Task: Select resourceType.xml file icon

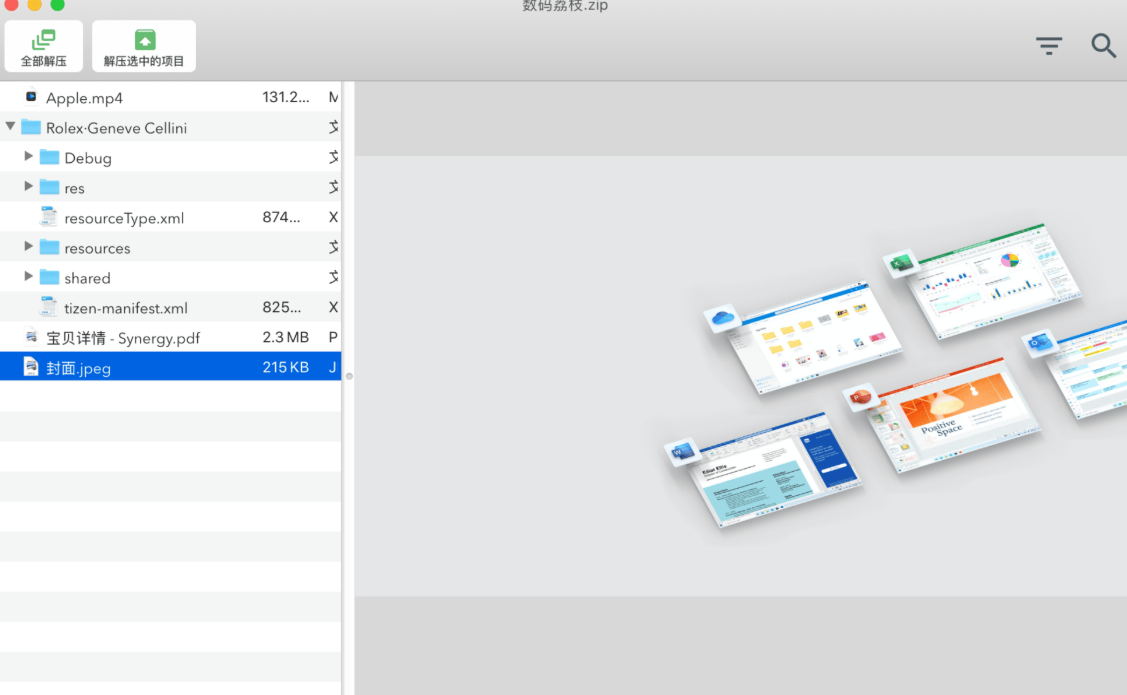Action: pyautogui.click(x=49, y=216)
